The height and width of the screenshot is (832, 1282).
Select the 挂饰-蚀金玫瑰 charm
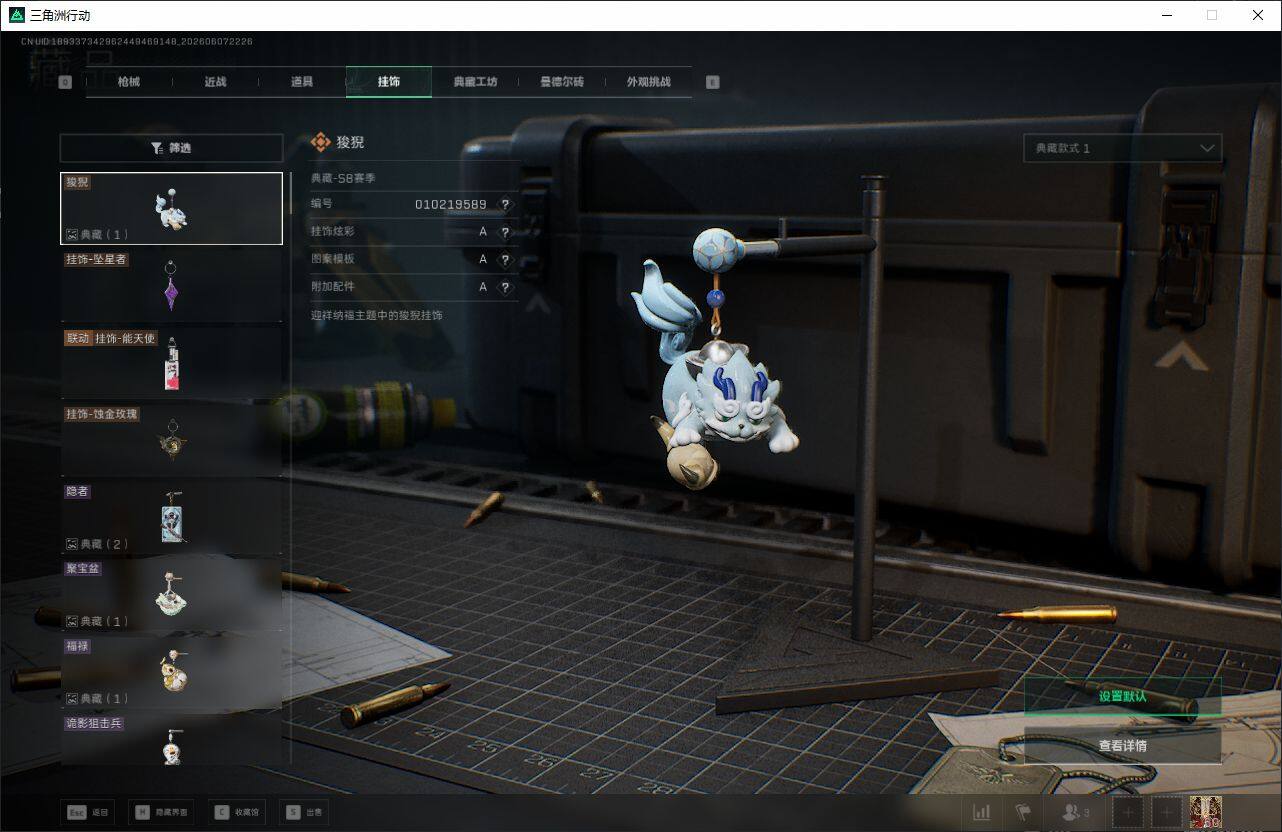[x=171, y=440]
